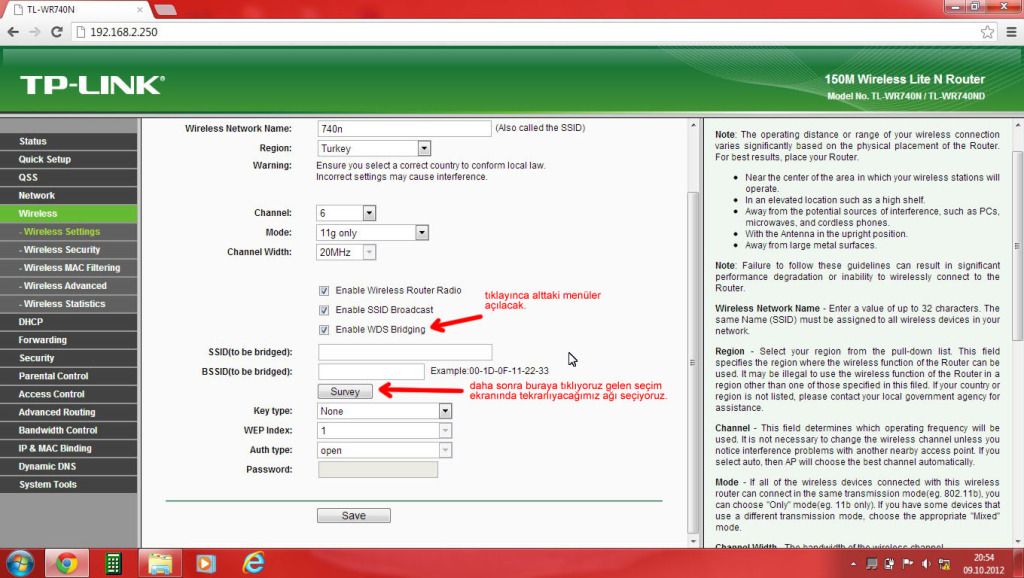Click the text Example:00-1D-0F-11-22-33

click(x=489, y=371)
